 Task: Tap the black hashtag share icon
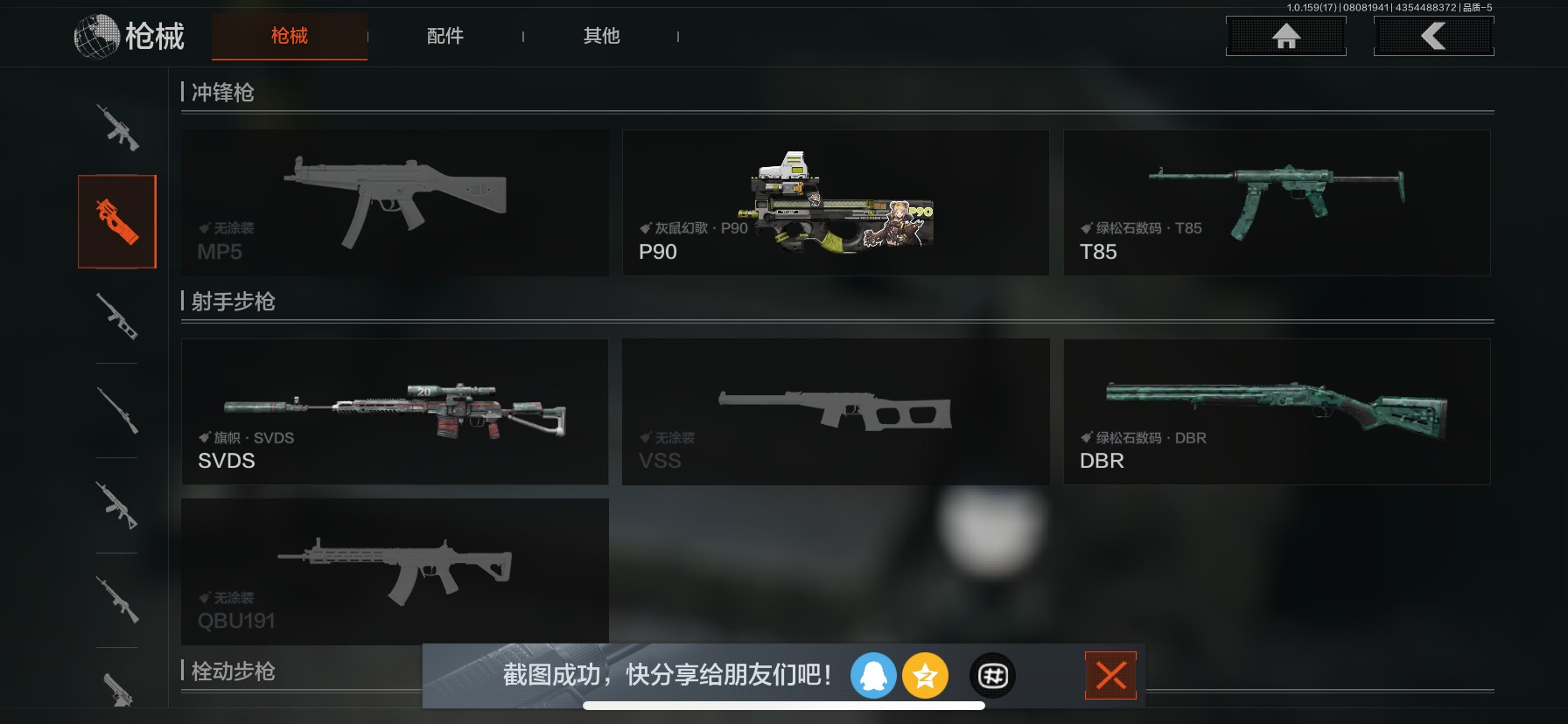point(992,675)
